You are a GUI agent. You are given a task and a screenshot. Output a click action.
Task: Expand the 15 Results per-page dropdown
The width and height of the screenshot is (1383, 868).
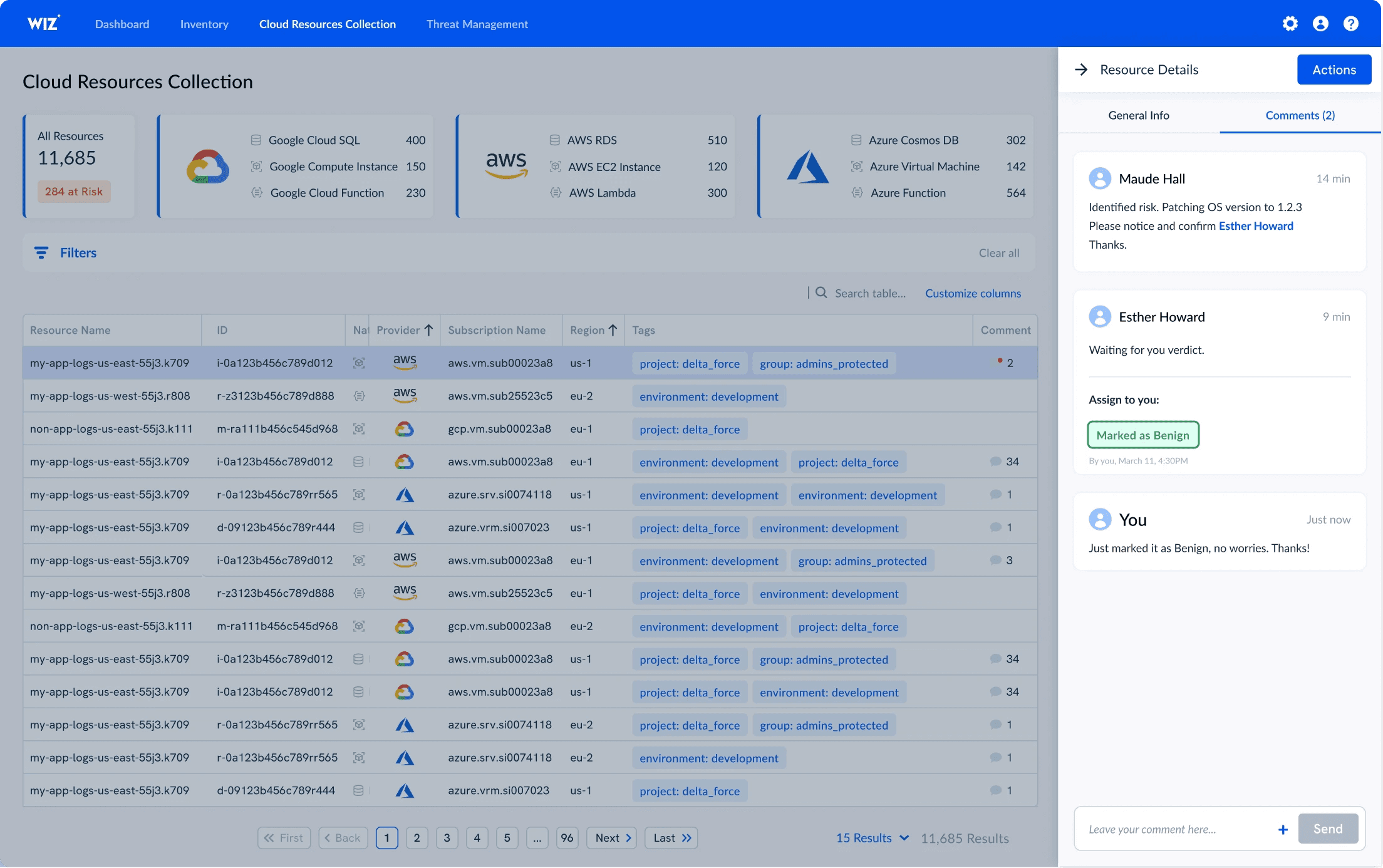click(873, 838)
